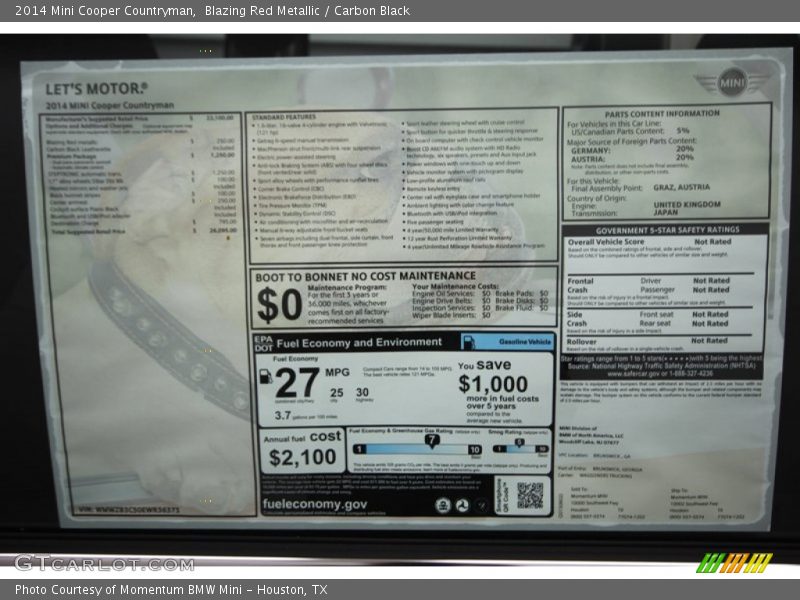
Task: Click the '$1,000' fuel savings amount
Action: [493, 384]
